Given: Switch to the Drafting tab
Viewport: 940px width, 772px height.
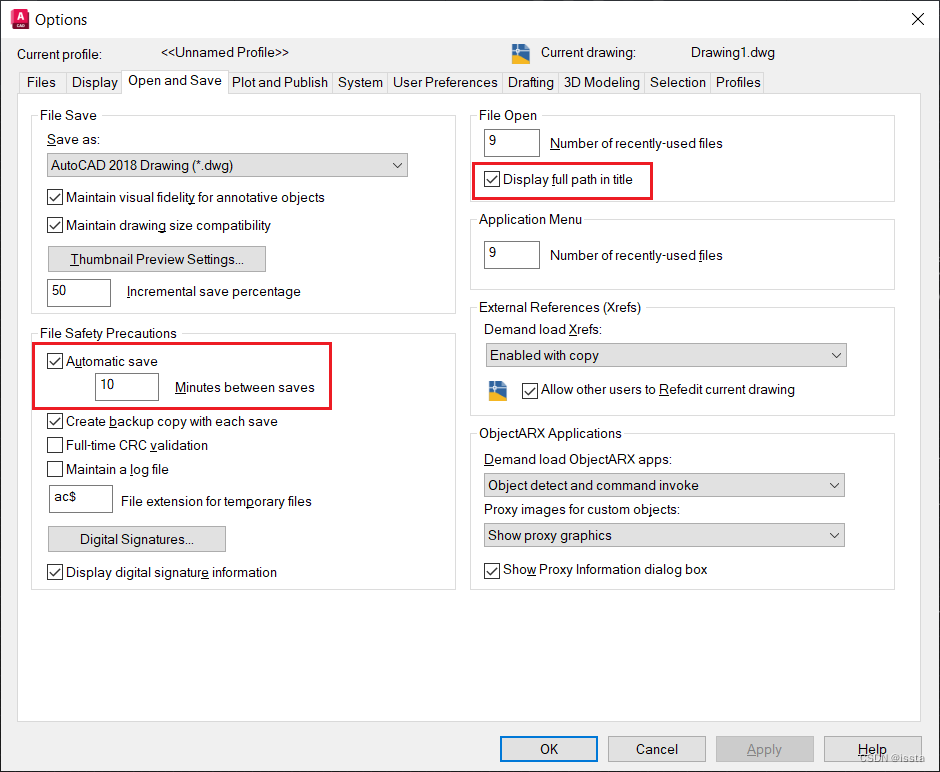Looking at the screenshot, I should coord(531,83).
